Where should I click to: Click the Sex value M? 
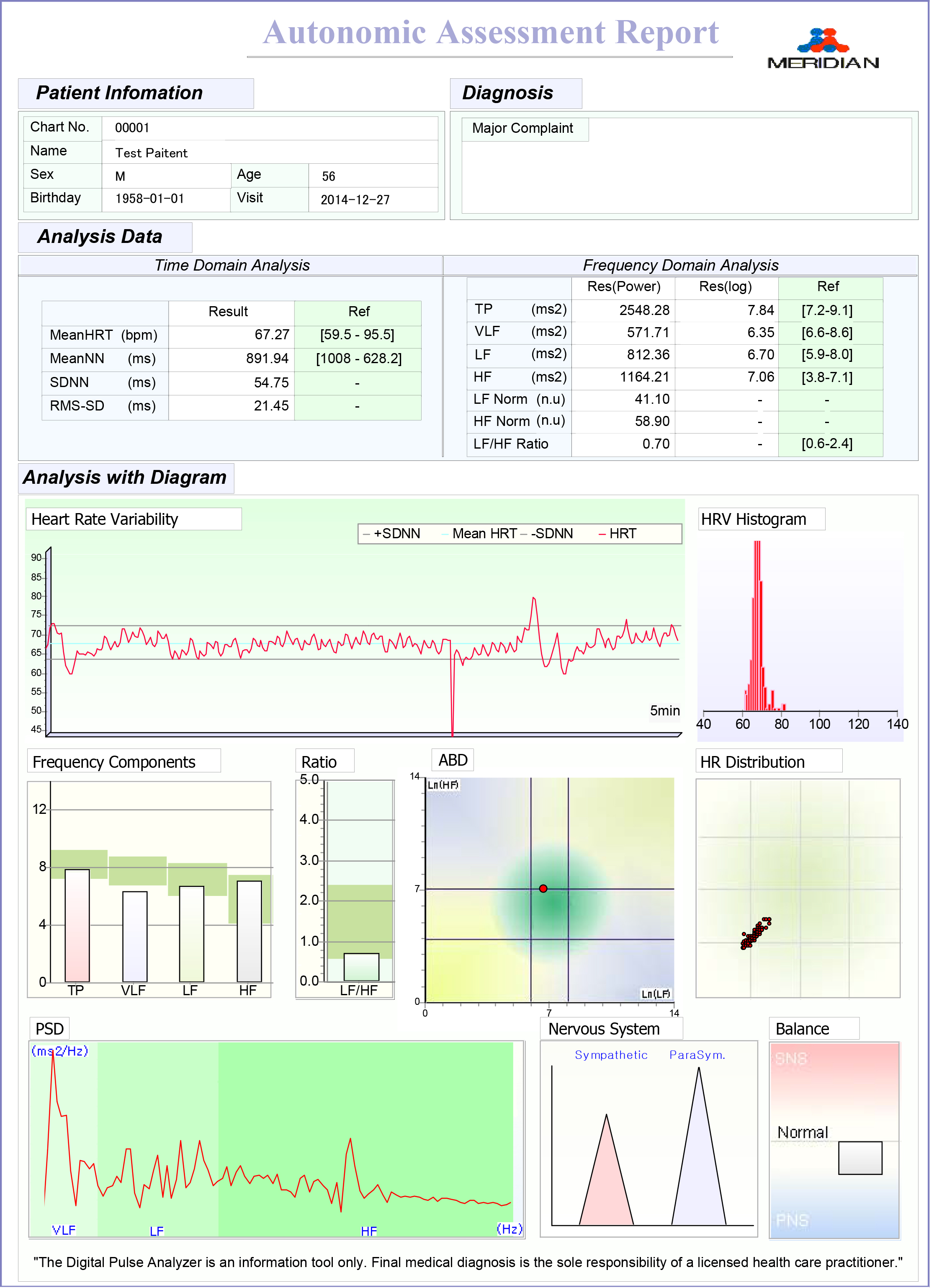click(x=121, y=177)
